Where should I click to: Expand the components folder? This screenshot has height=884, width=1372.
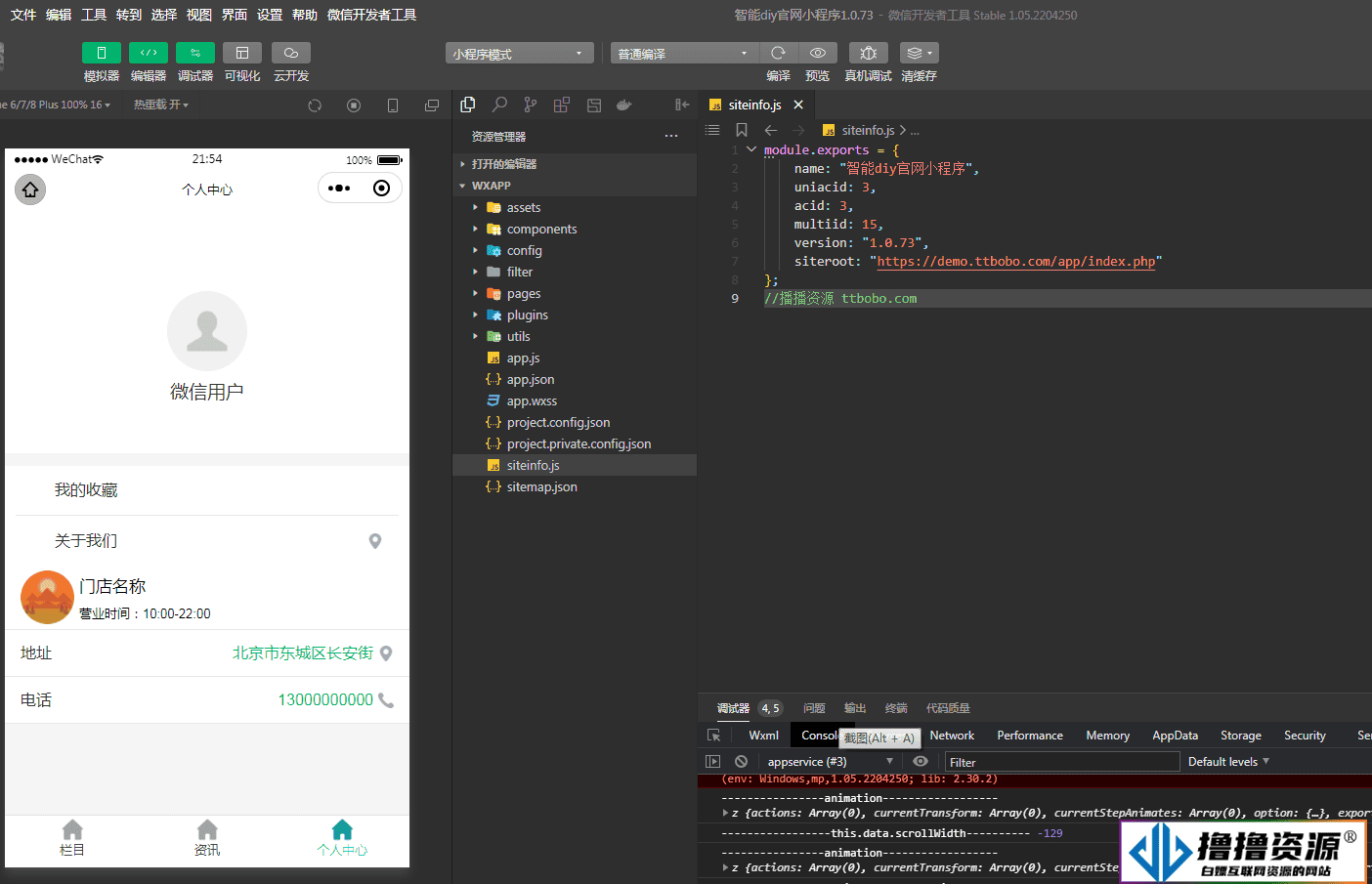[x=575, y=229]
